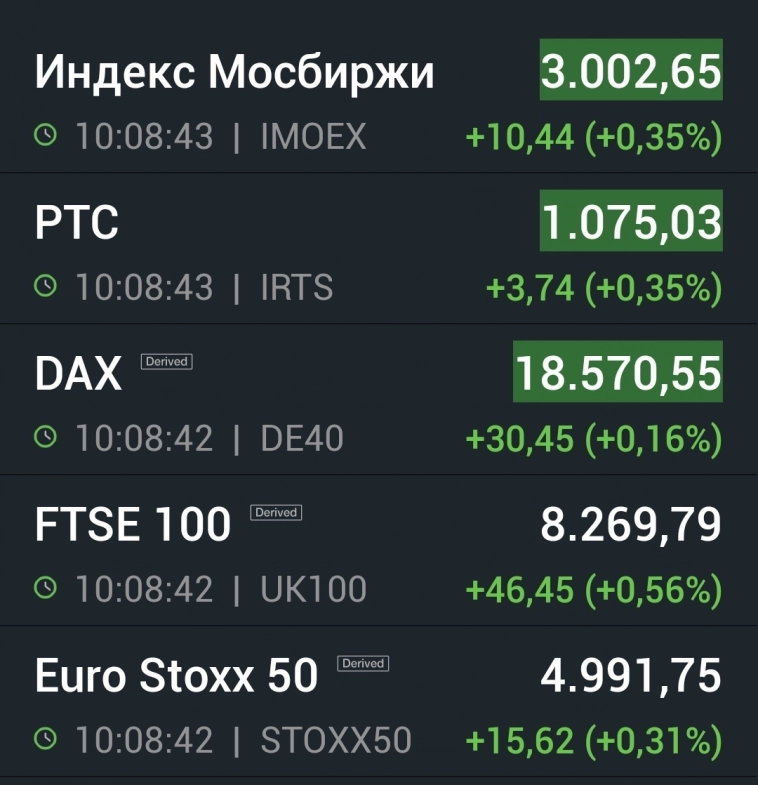Click the DAX price 18.570,55
This screenshot has width=758, height=785.
click(617, 373)
